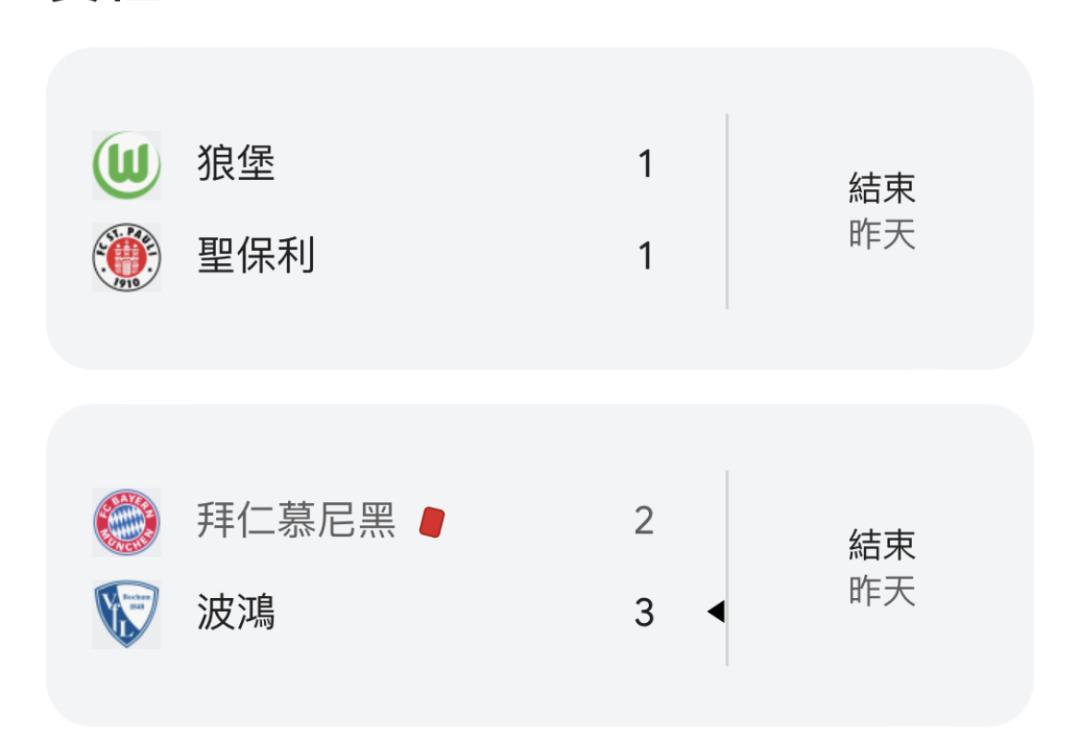Click 波鴻's score of 3
Screen dimensions: 1080x742
[x=644, y=613]
